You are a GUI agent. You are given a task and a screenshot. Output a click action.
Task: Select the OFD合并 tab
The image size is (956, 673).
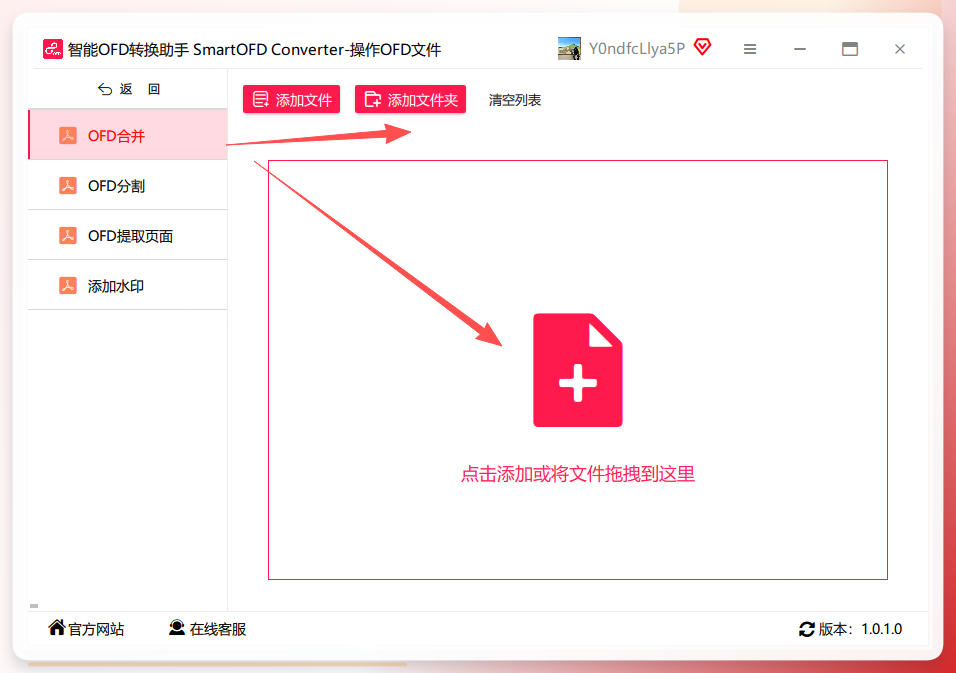128,135
